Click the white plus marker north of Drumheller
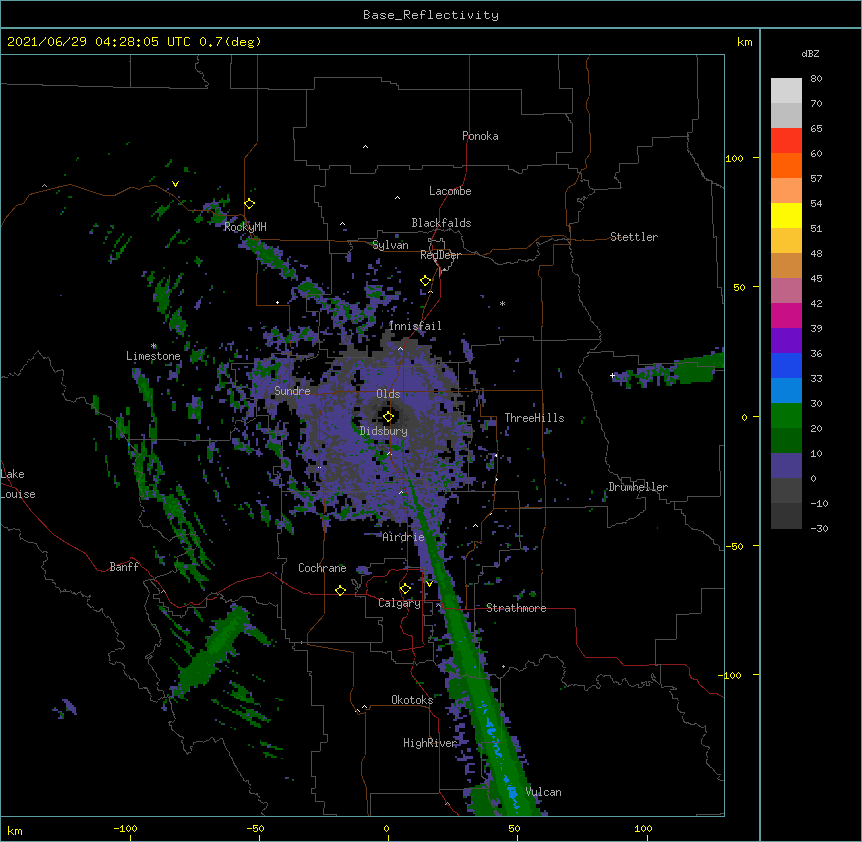 tap(612, 376)
